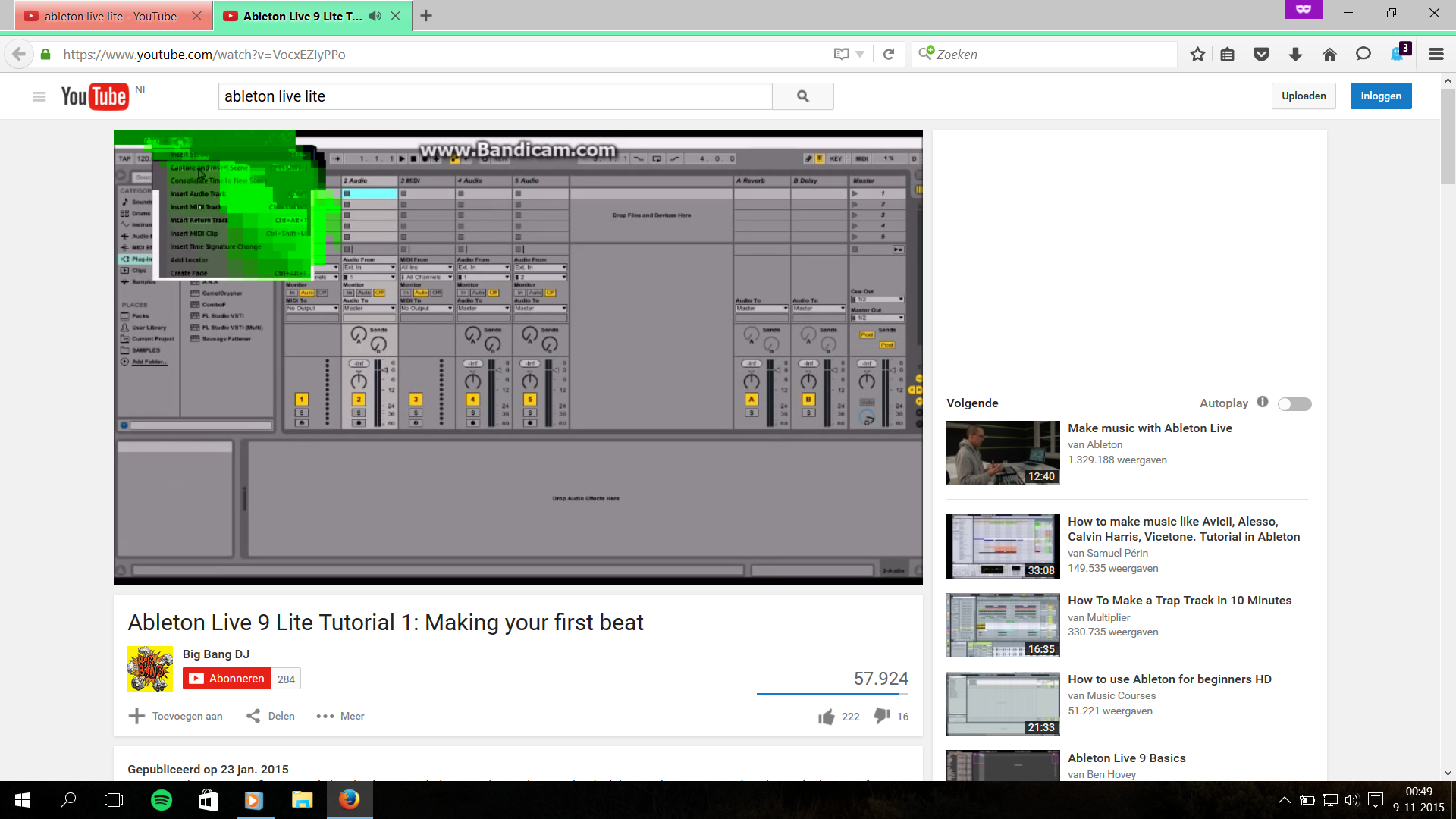Open 'Make music with Ableton Live' thumbnail
The image size is (1456, 819).
pos(1003,453)
